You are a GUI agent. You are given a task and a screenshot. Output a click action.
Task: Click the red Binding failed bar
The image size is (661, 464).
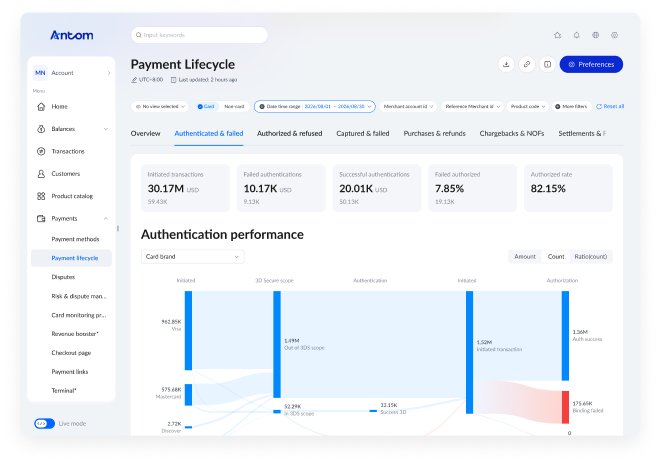[x=565, y=407]
